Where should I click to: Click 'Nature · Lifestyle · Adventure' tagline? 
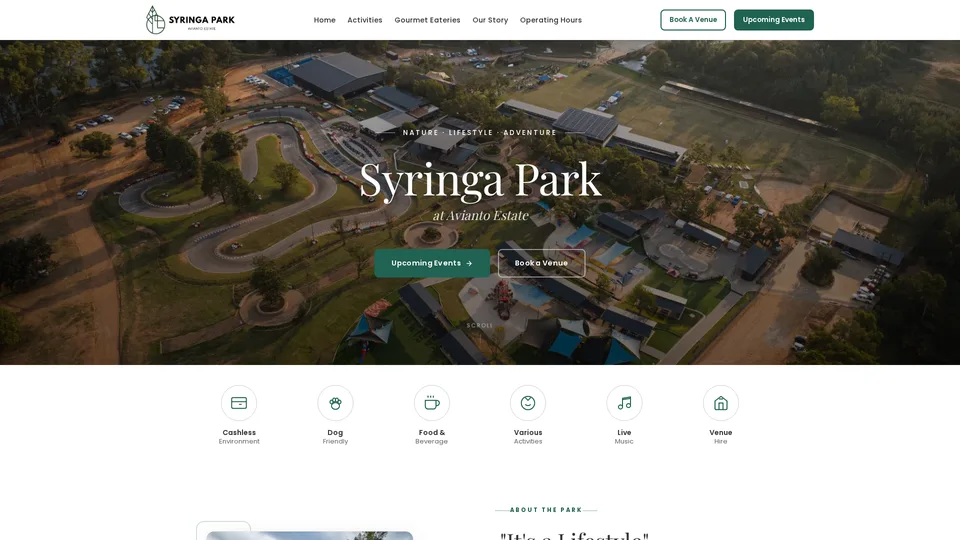480,132
